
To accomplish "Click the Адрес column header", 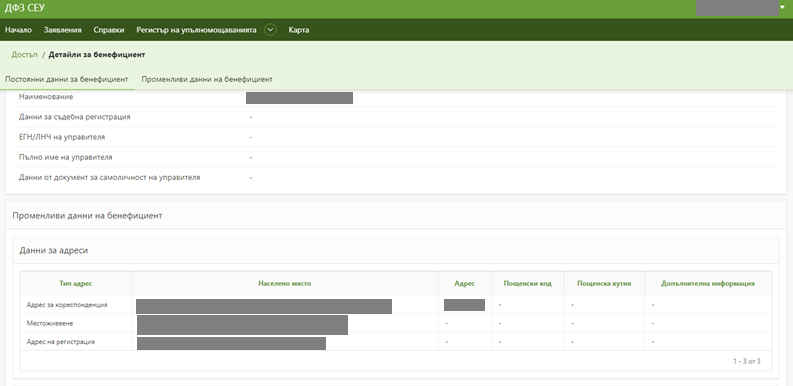I will click(465, 283).
